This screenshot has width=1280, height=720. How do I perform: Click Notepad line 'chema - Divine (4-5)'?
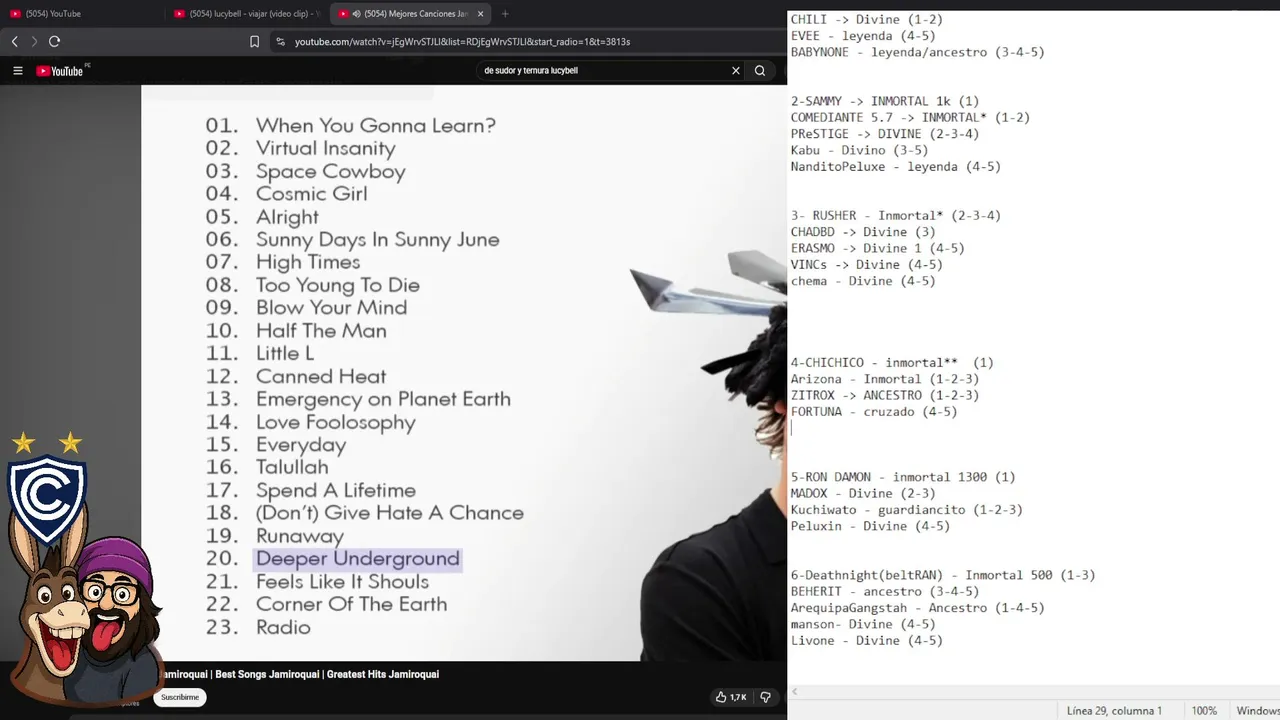tap(863, 281)
